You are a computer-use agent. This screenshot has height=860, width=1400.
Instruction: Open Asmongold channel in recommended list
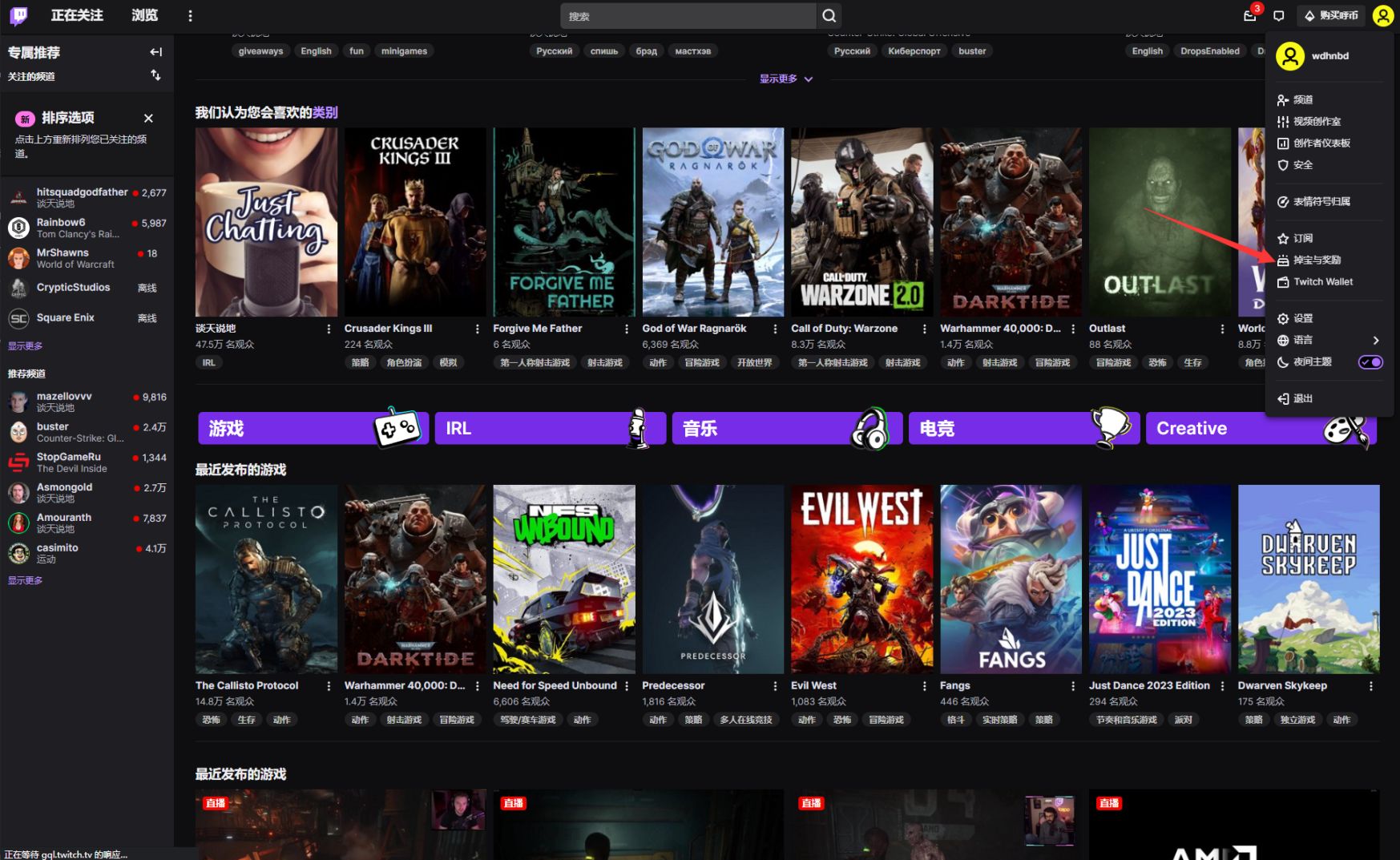[87, 493]
